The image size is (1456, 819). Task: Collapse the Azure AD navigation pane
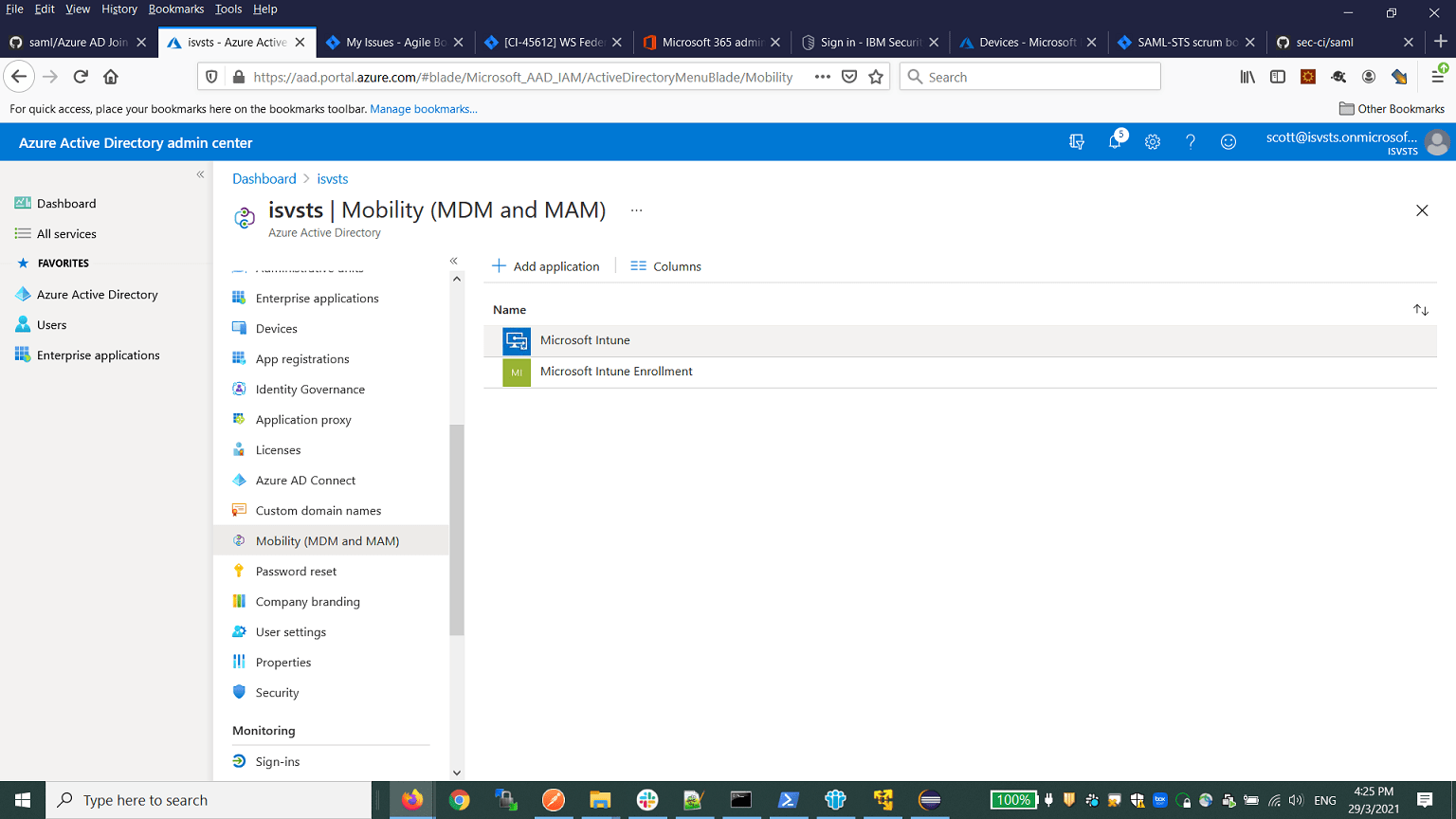[x=453, y=260]
